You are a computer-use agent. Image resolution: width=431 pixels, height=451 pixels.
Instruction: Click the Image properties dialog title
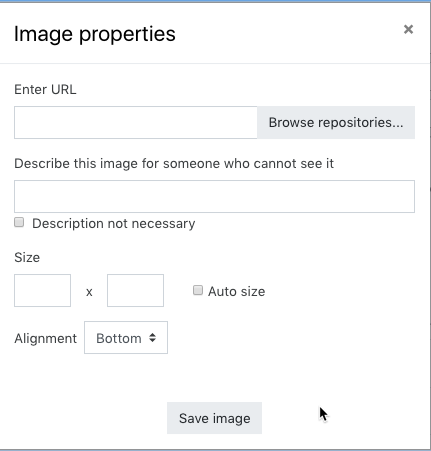tap(95, 34)
